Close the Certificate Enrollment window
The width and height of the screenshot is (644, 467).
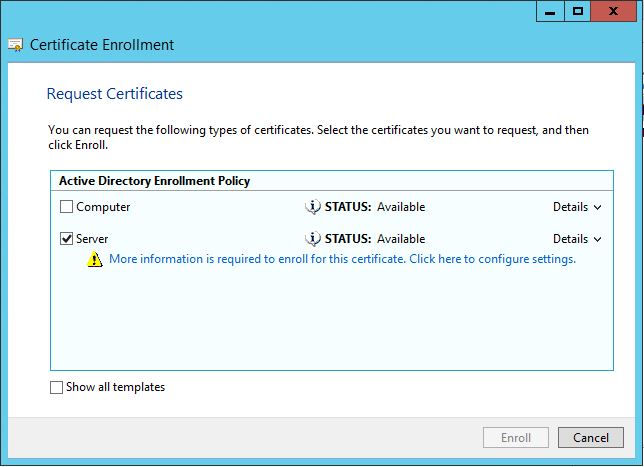pyautogui.click(x=613, y=11)
